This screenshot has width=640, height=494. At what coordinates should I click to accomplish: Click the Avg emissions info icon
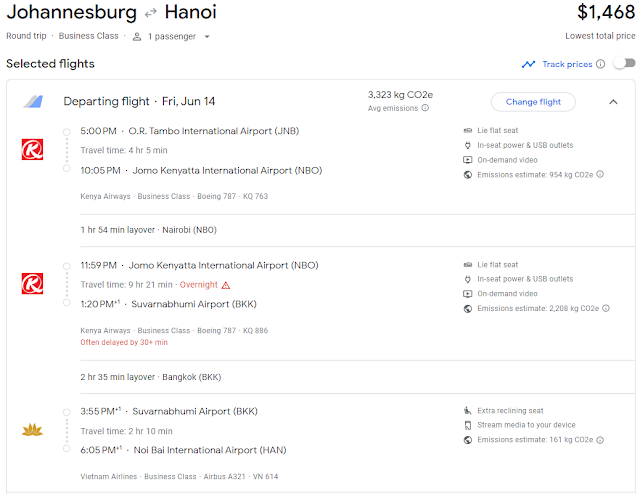pos(425,108)
